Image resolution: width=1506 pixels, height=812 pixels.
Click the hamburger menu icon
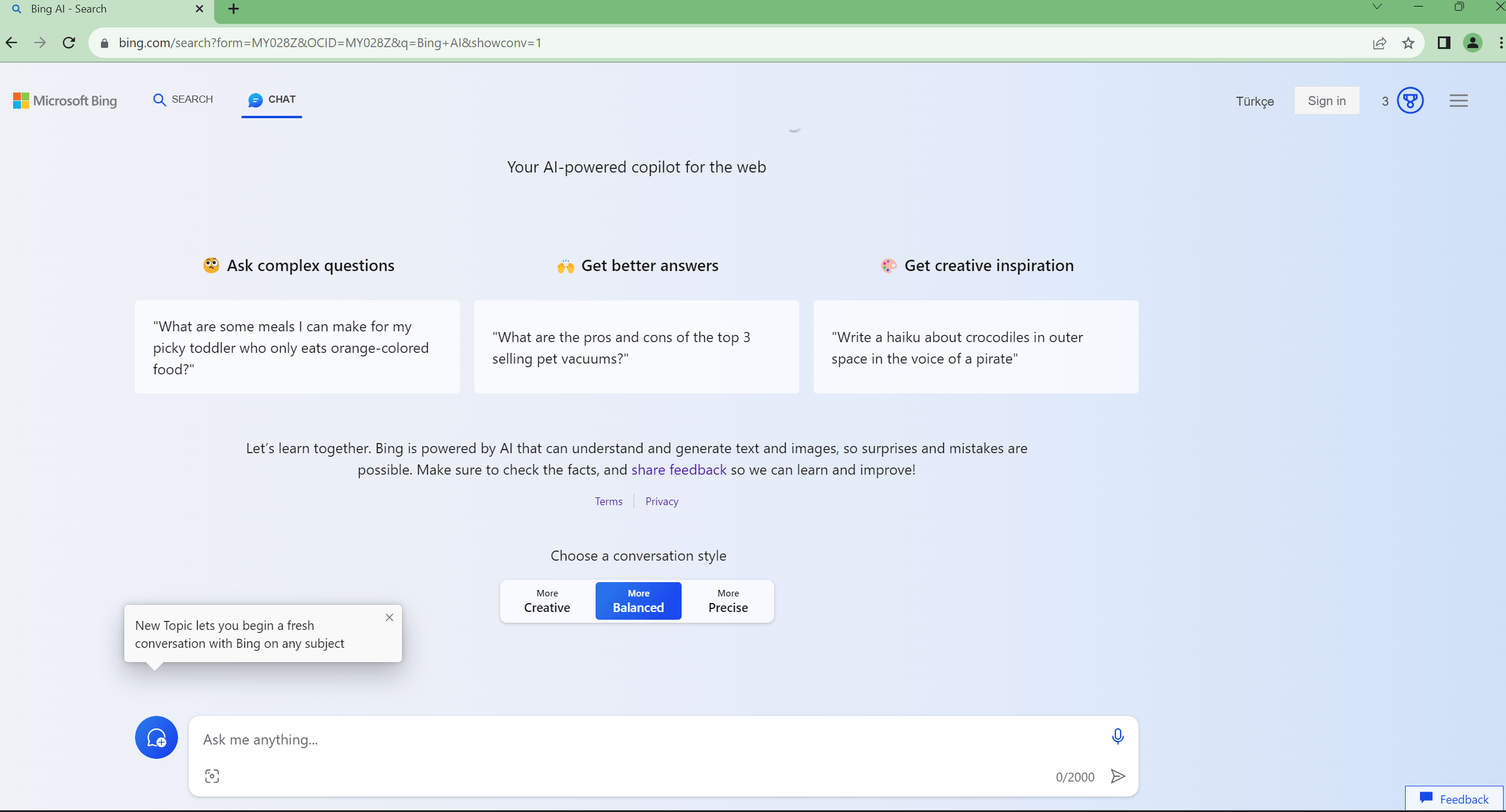coord(1459,101)
